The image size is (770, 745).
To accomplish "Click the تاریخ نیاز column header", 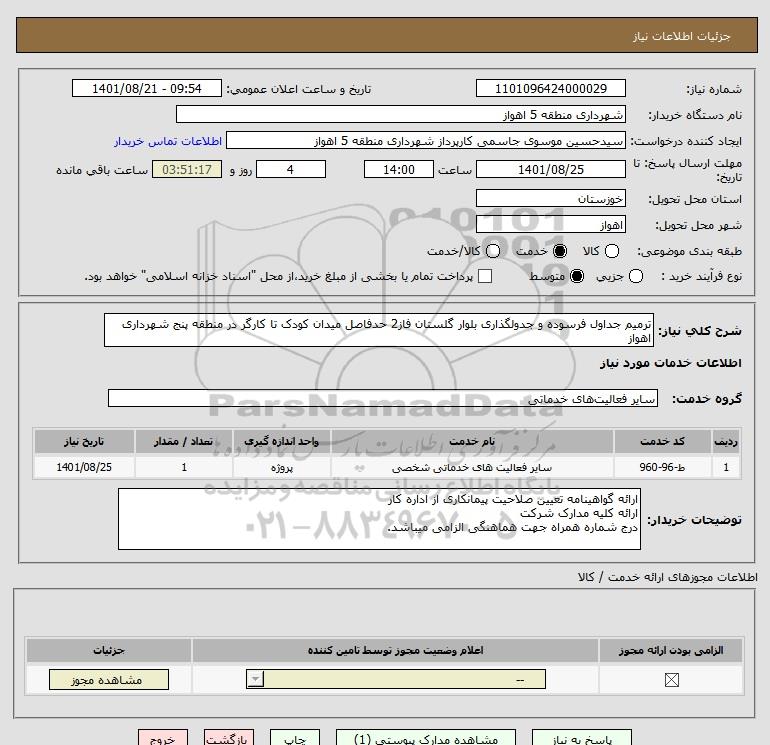I will click(x=84, y=441).
